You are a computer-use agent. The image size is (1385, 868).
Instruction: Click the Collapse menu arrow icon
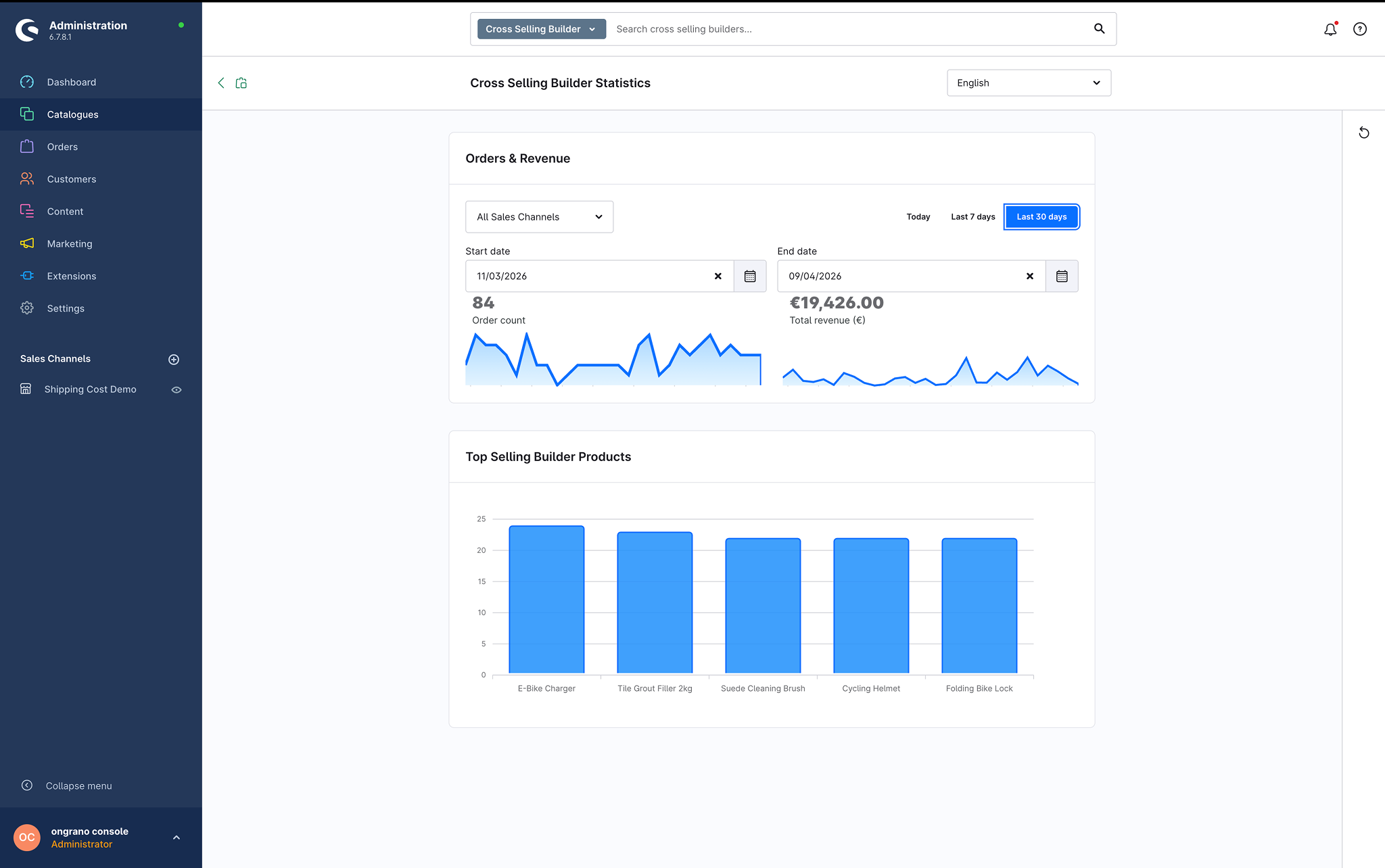pos(27,786)
